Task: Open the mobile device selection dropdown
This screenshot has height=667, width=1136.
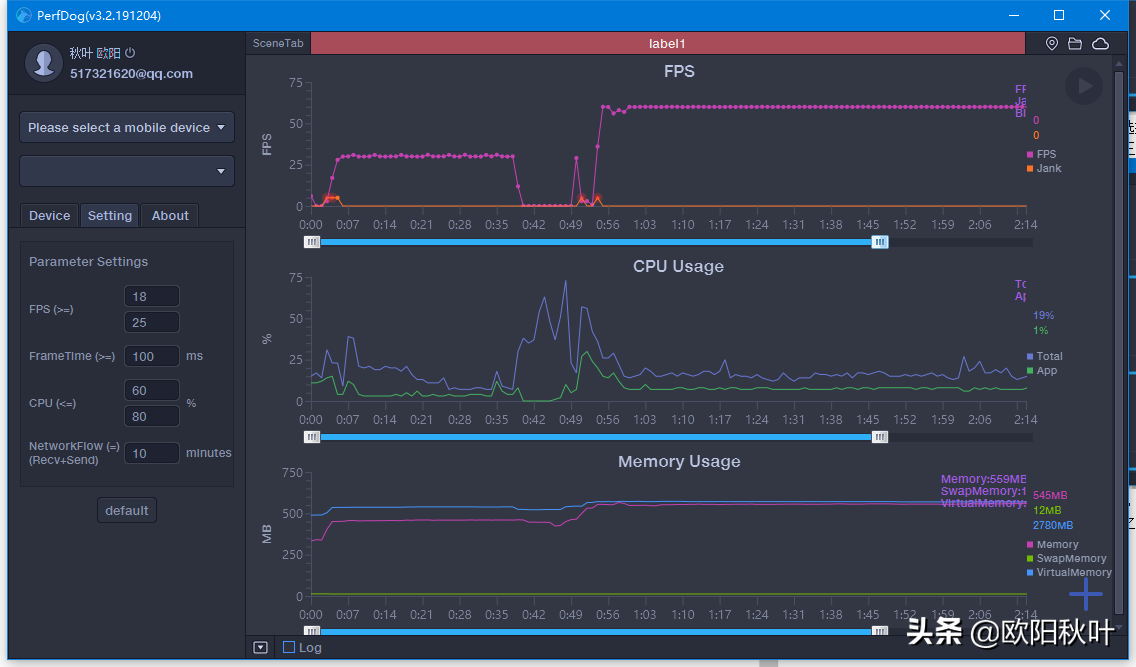Action: coord(127,127)
